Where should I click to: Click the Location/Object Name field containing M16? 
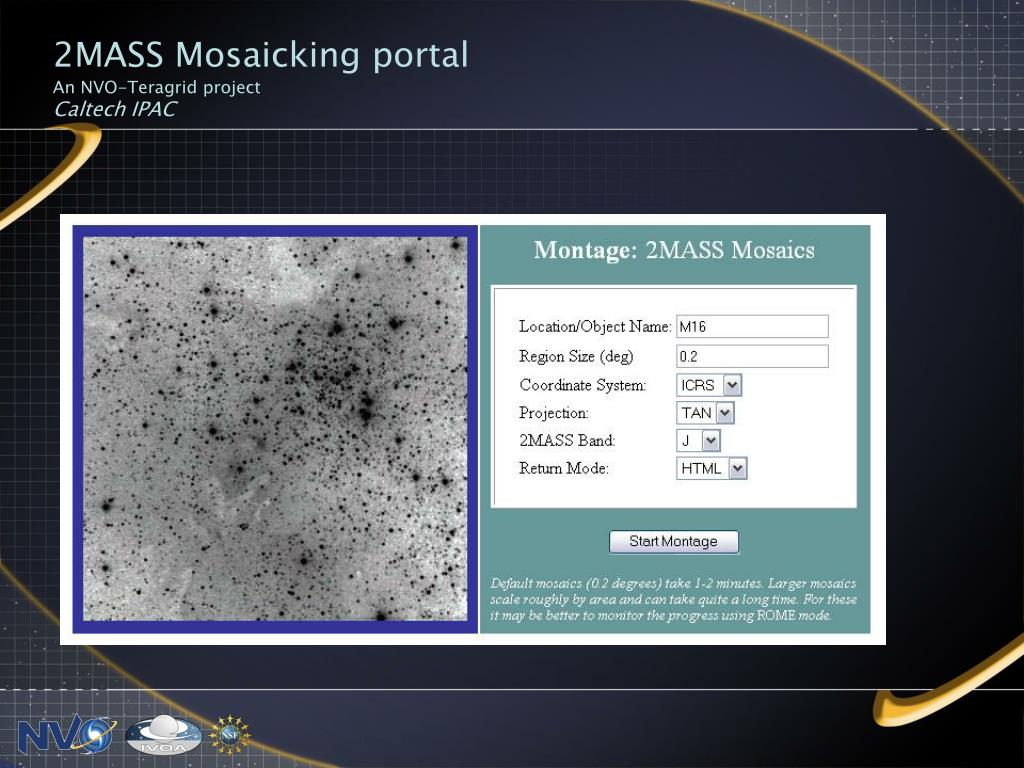(752, 326)
